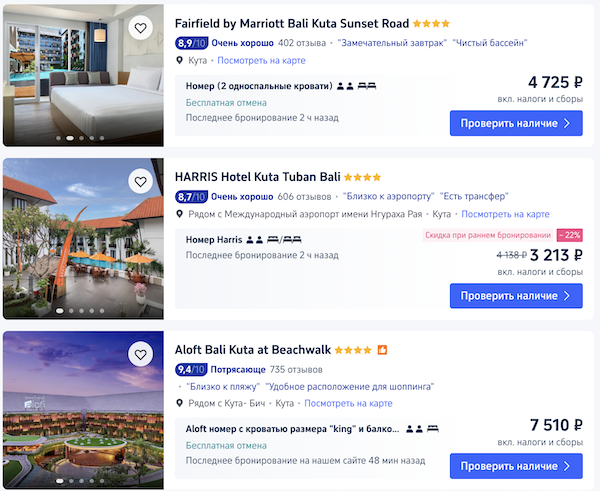Favorite the Fairfield by Marriott hotel heart icon
The image size is (600, 491).
141,28
